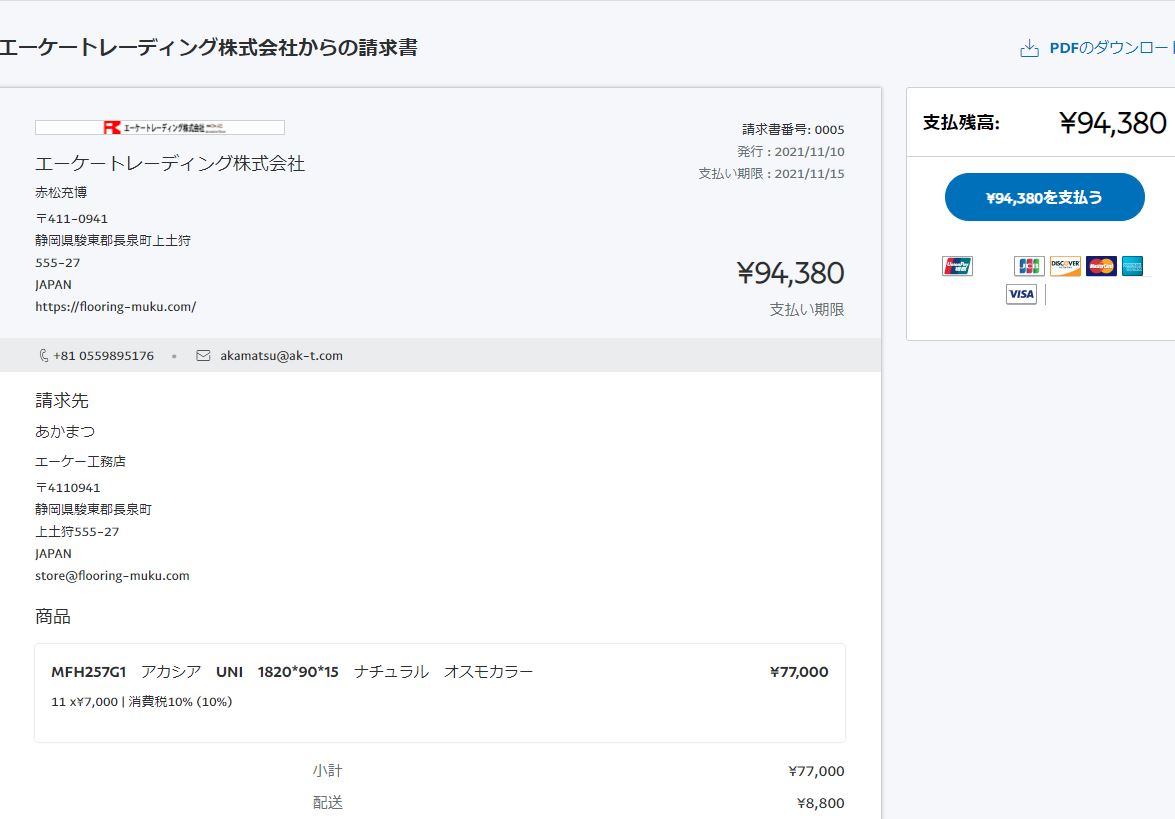
Task: Click the MasterCard icon
Action: [x=1101, y=266]
